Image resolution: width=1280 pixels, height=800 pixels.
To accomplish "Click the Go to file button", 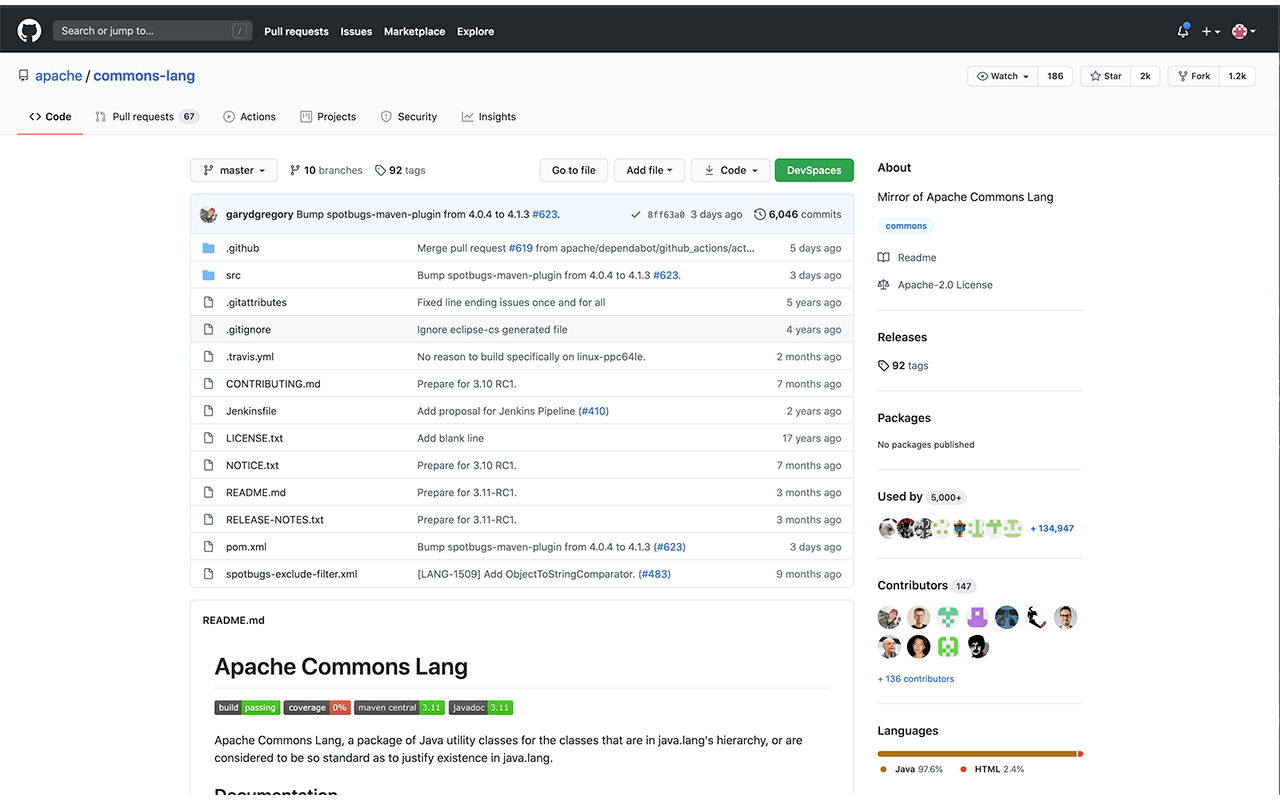I will pyautogui.click(x=573, y=170).
